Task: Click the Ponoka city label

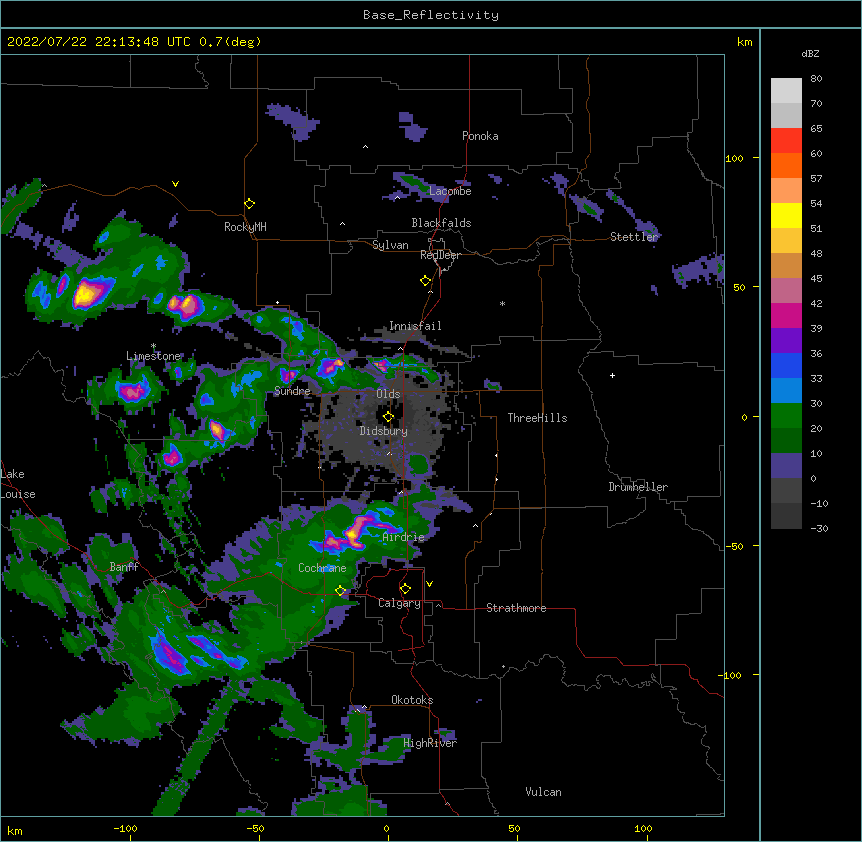Action: pyautogui.click(x=480, y=136)
